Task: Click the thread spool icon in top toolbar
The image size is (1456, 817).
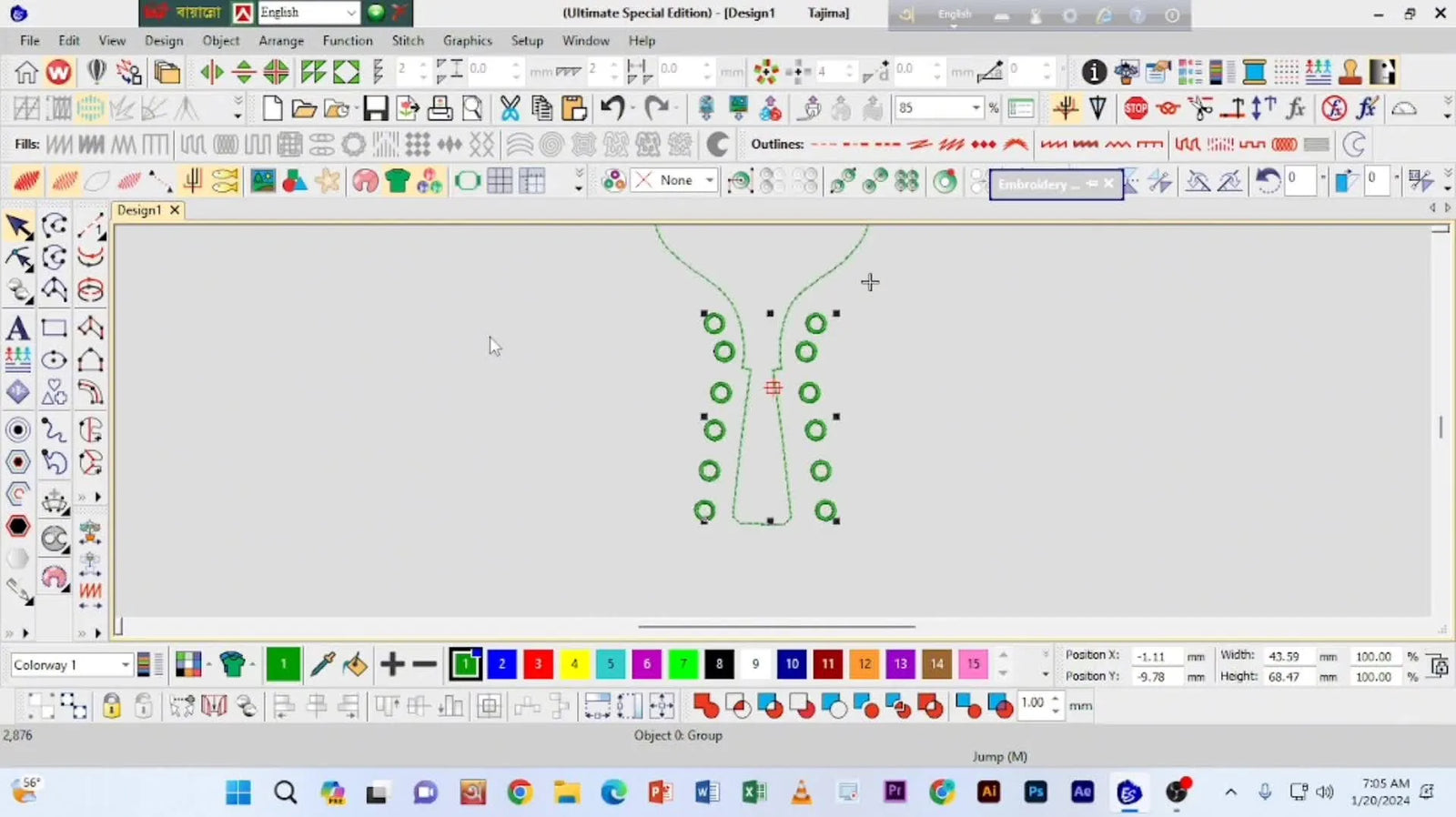Action: click(1254, 72)
